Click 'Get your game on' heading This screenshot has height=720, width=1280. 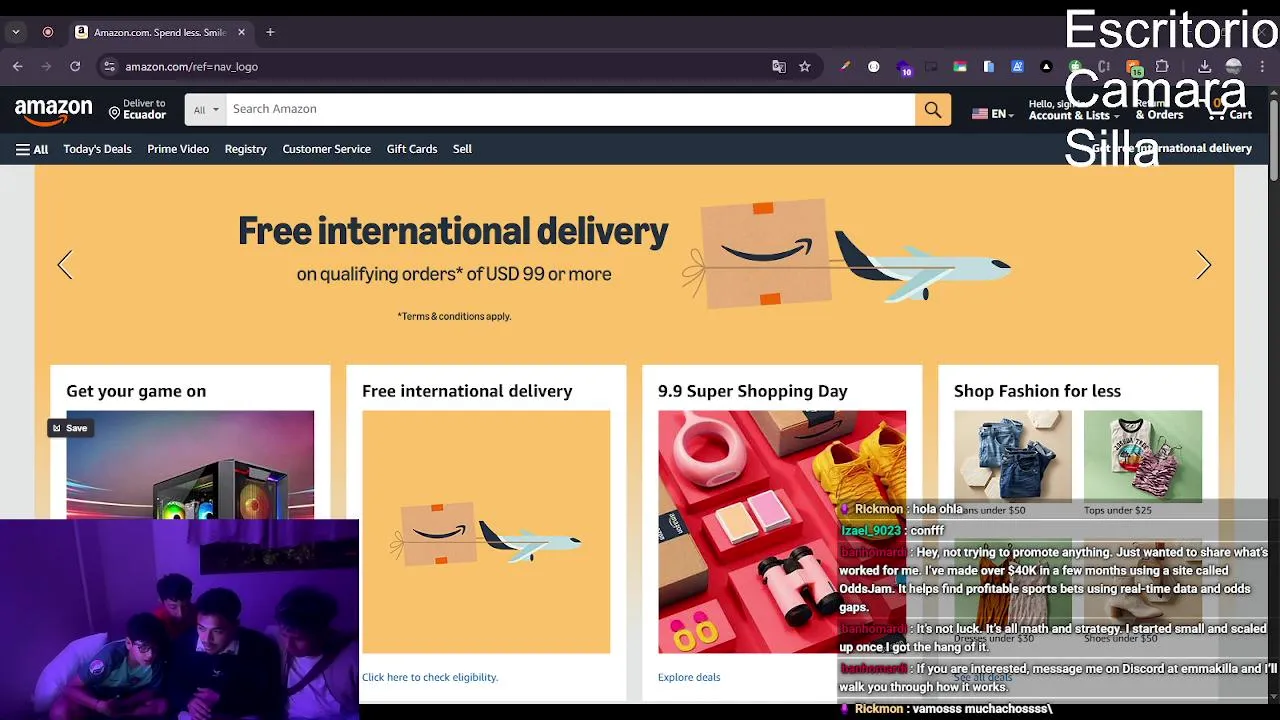136,391
